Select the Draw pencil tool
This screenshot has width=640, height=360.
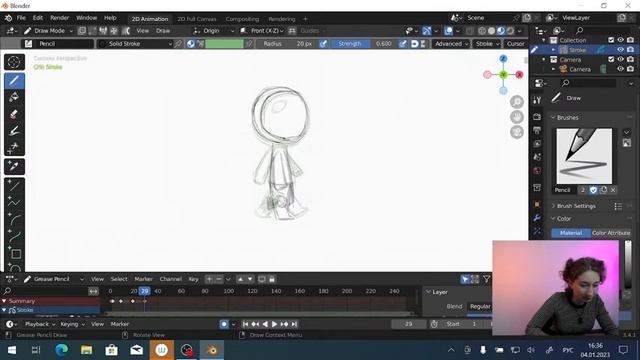pyautogui.click(x=14, y=80)
